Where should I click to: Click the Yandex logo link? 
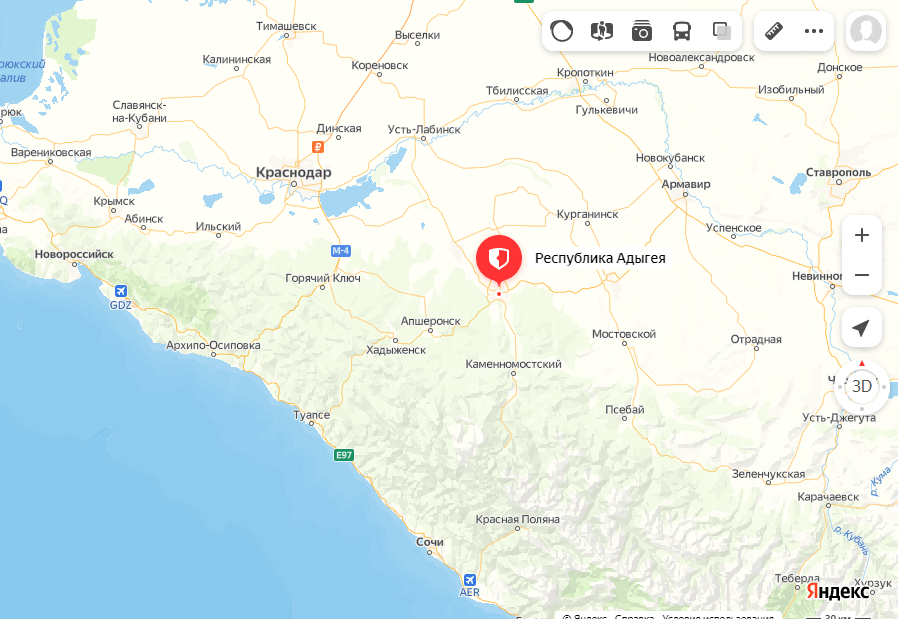point(838,591)
